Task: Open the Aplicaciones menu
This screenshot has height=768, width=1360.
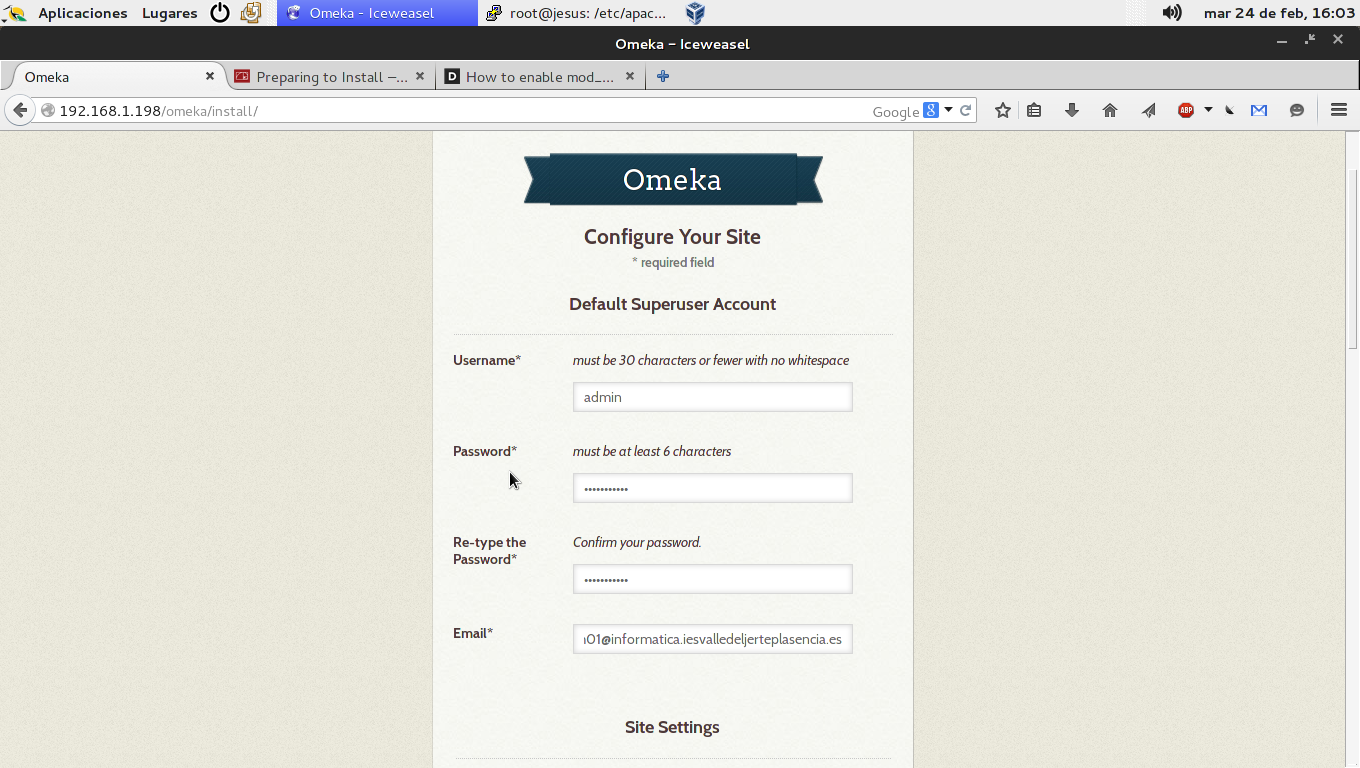Action: coord(82,13)
